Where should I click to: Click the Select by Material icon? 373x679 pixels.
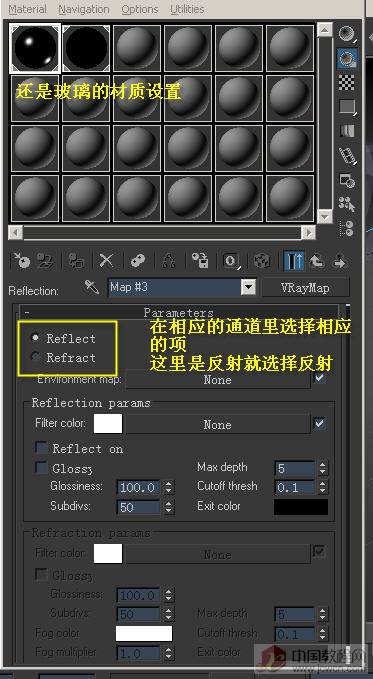click(347, 204)
